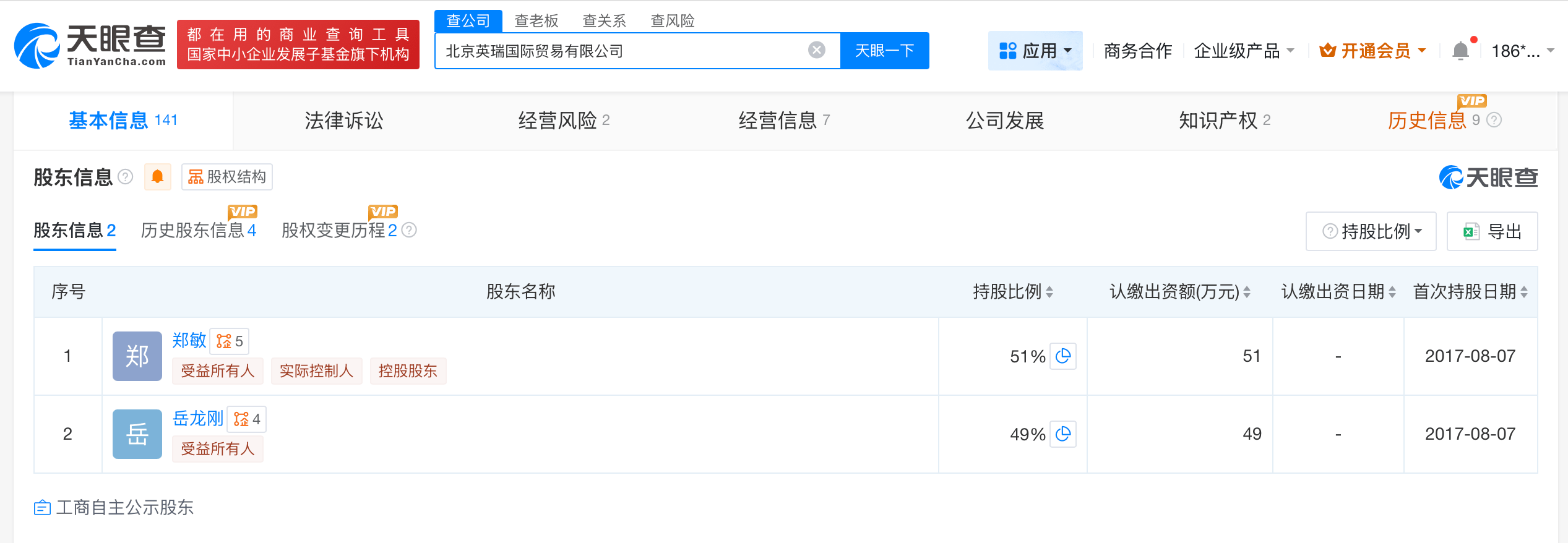Open the 持股比例 dropdown

coord(1371,231)
